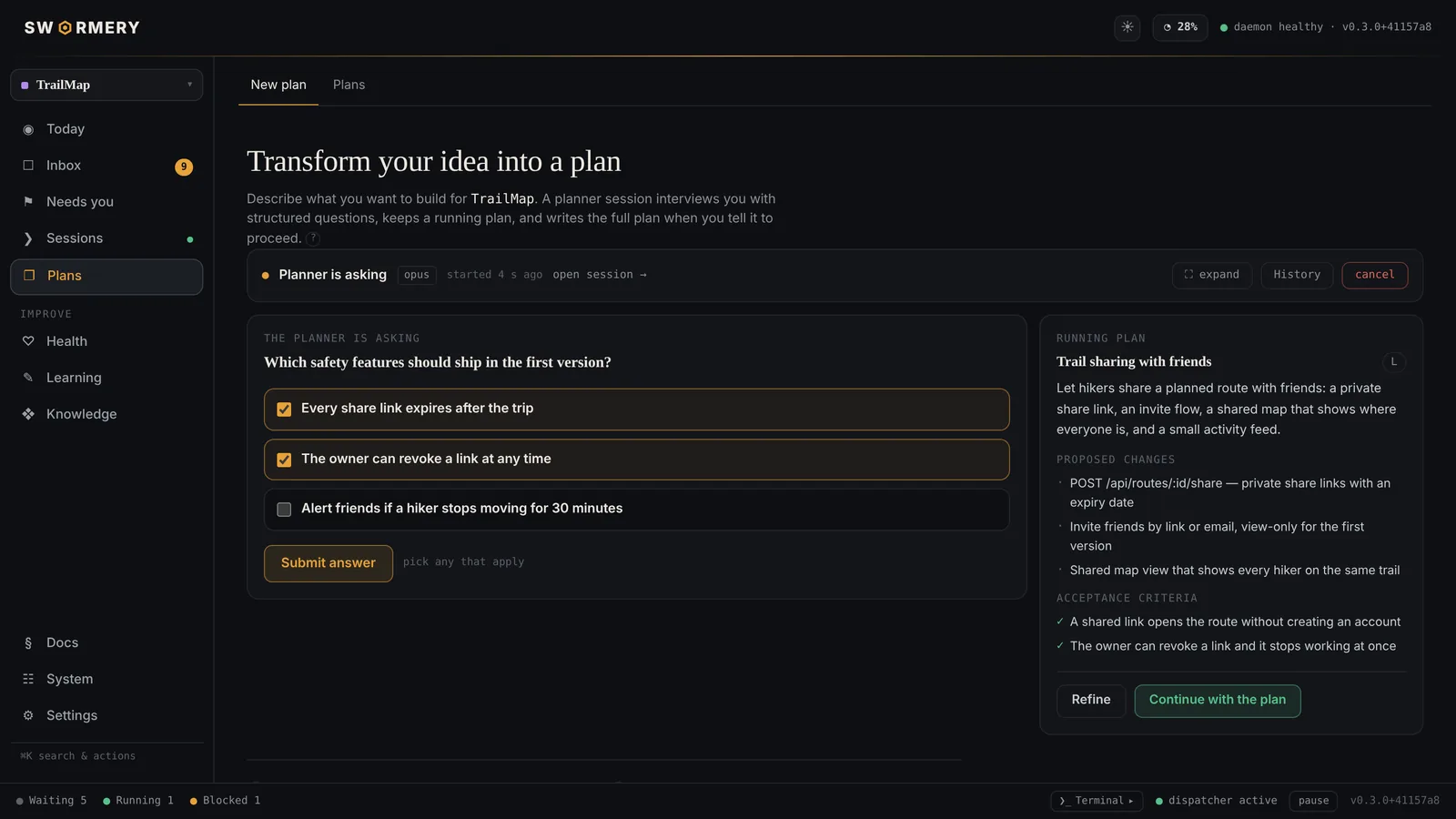Click the Refine button

pos(1091,700)
